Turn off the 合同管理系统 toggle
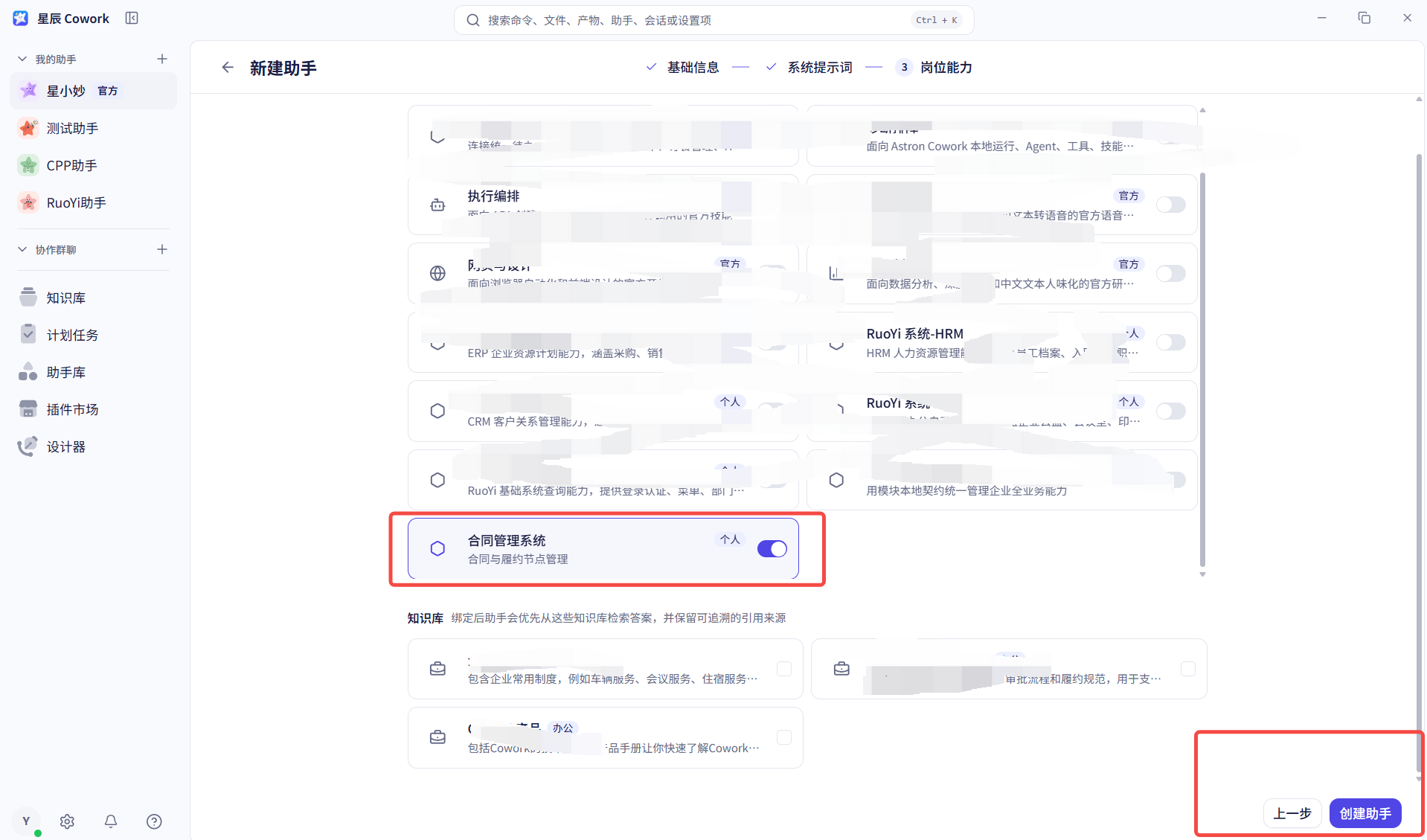Viewport: 1427px width, 840px height. (x=772, y=549)
